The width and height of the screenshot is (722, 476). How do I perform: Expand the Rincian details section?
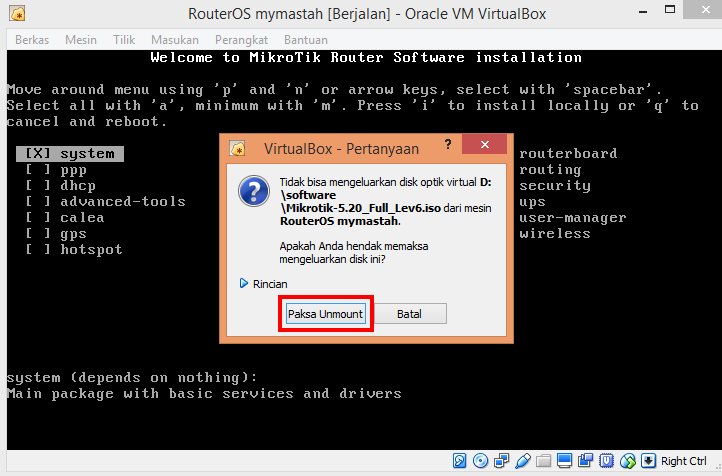pos(263,284)
